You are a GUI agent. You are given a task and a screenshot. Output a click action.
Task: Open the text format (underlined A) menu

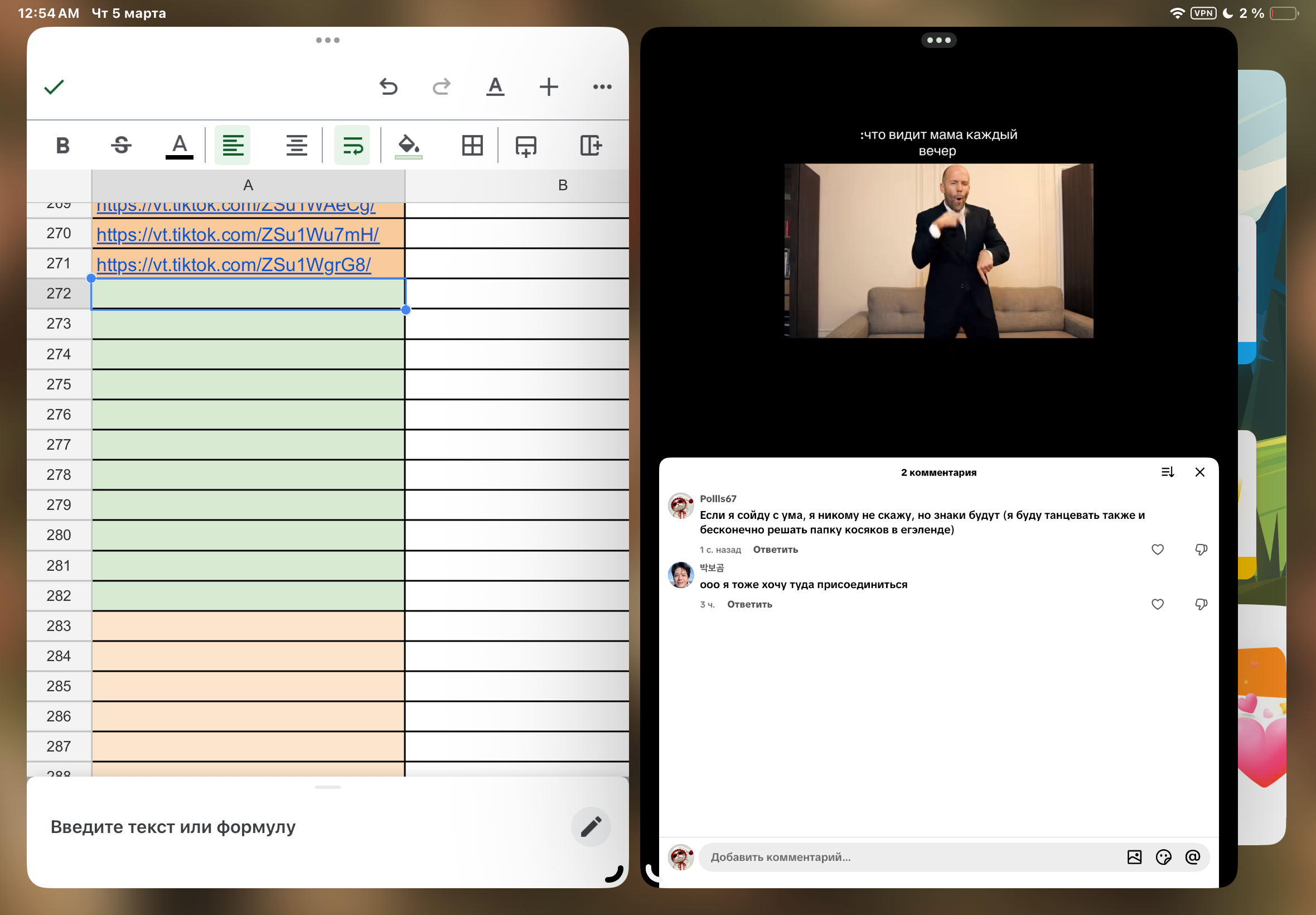(495, 86)
